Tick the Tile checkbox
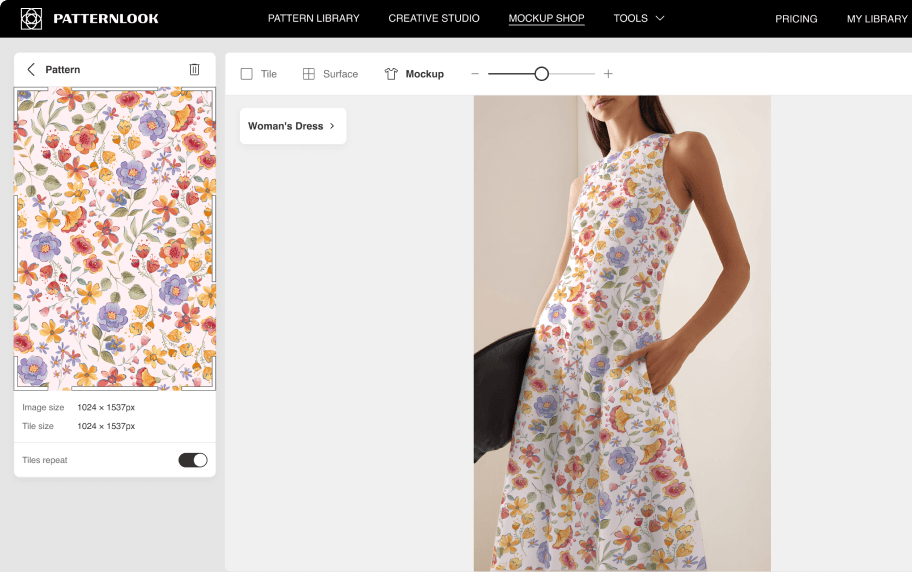This screenshot has width=912, height=572. (247, 74)
